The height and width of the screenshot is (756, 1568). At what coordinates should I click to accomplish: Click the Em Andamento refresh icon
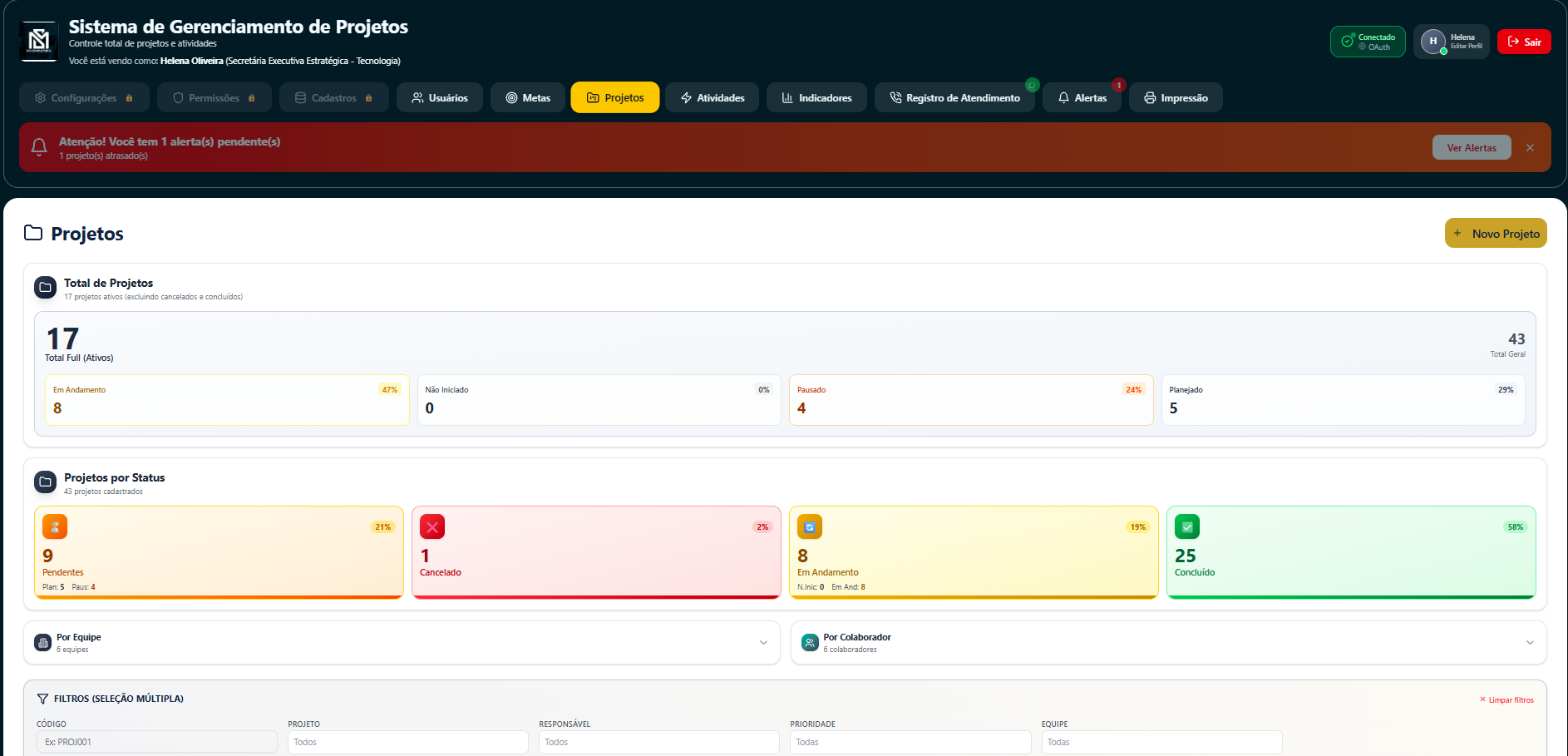point(810,526)
